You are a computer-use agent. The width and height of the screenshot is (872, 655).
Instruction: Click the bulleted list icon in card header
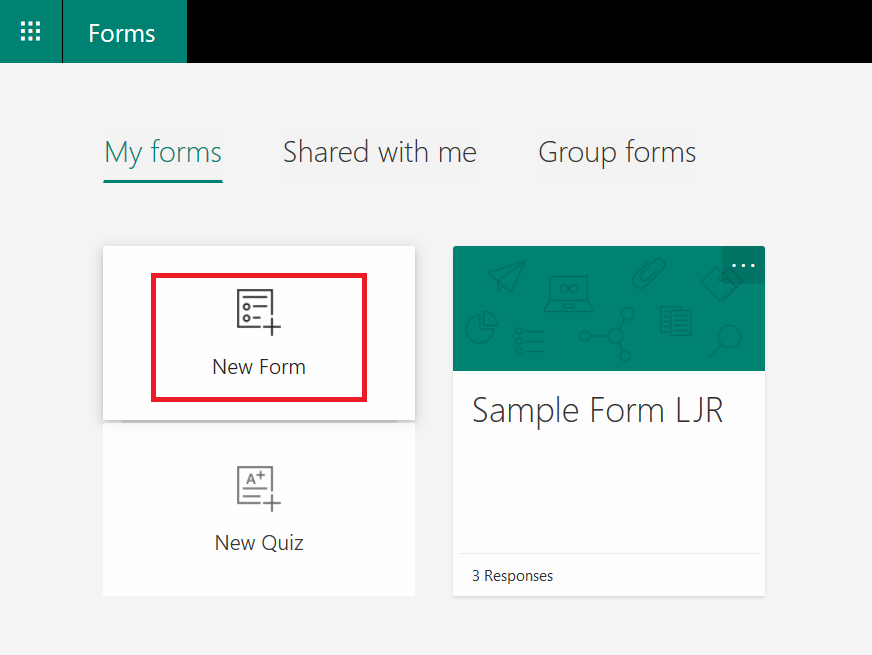coord(528,340)
